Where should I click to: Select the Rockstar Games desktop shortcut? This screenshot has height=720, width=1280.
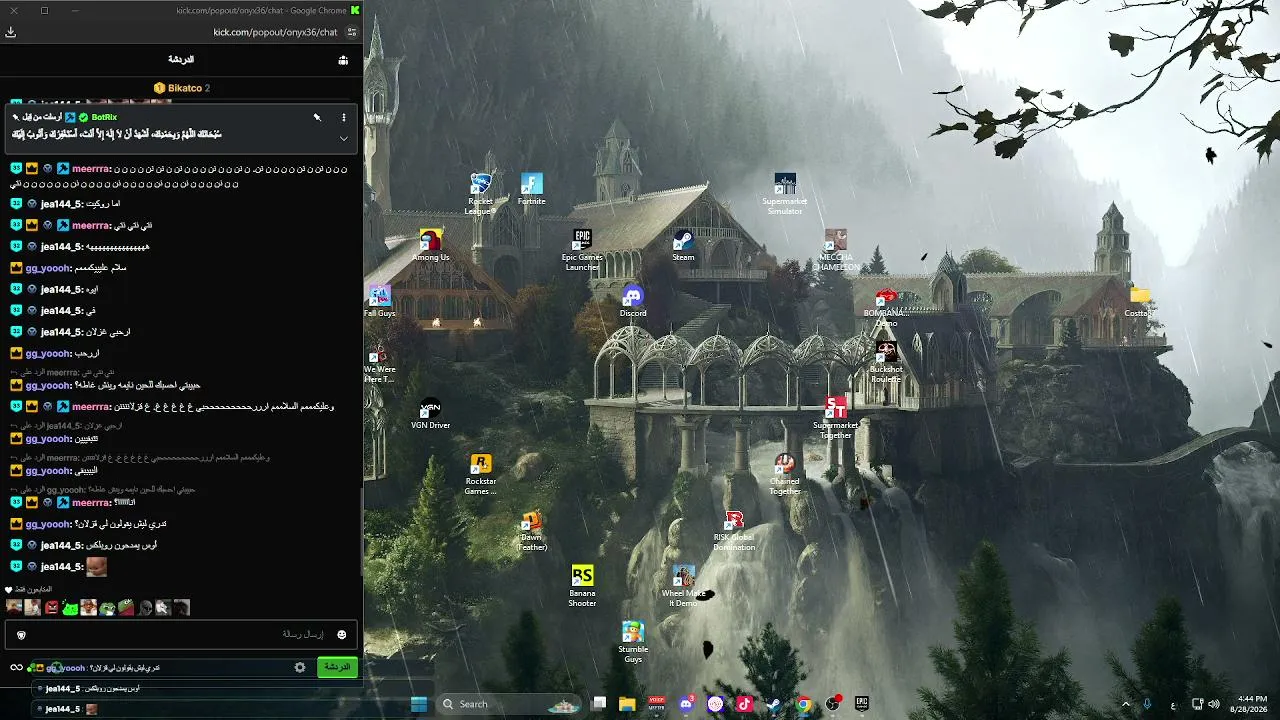point(481,474)
